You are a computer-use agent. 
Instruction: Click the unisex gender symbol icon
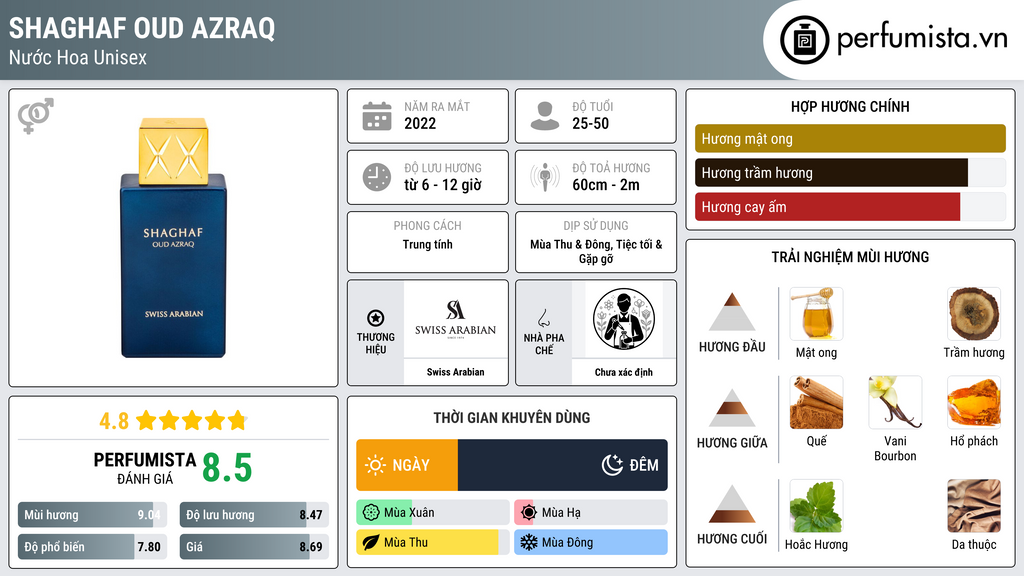click(35, 116)
